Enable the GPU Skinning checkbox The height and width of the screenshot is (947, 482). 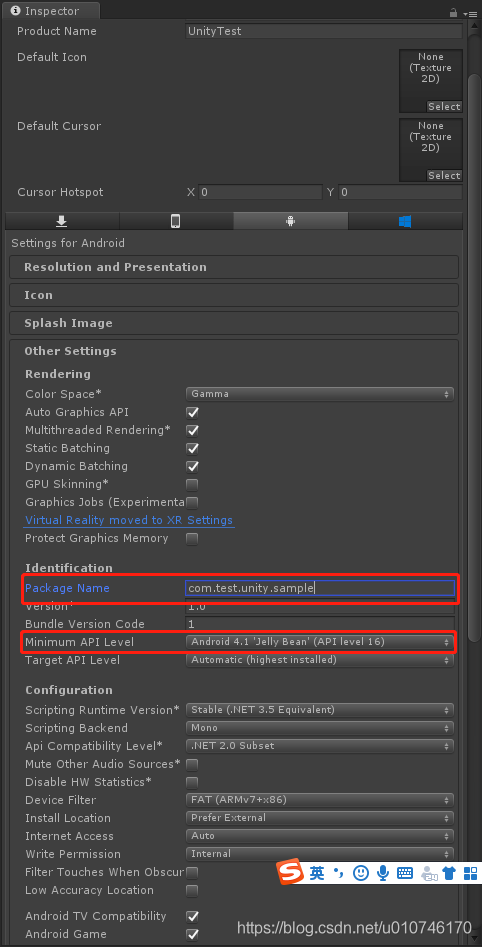click(x=192, y=484)
